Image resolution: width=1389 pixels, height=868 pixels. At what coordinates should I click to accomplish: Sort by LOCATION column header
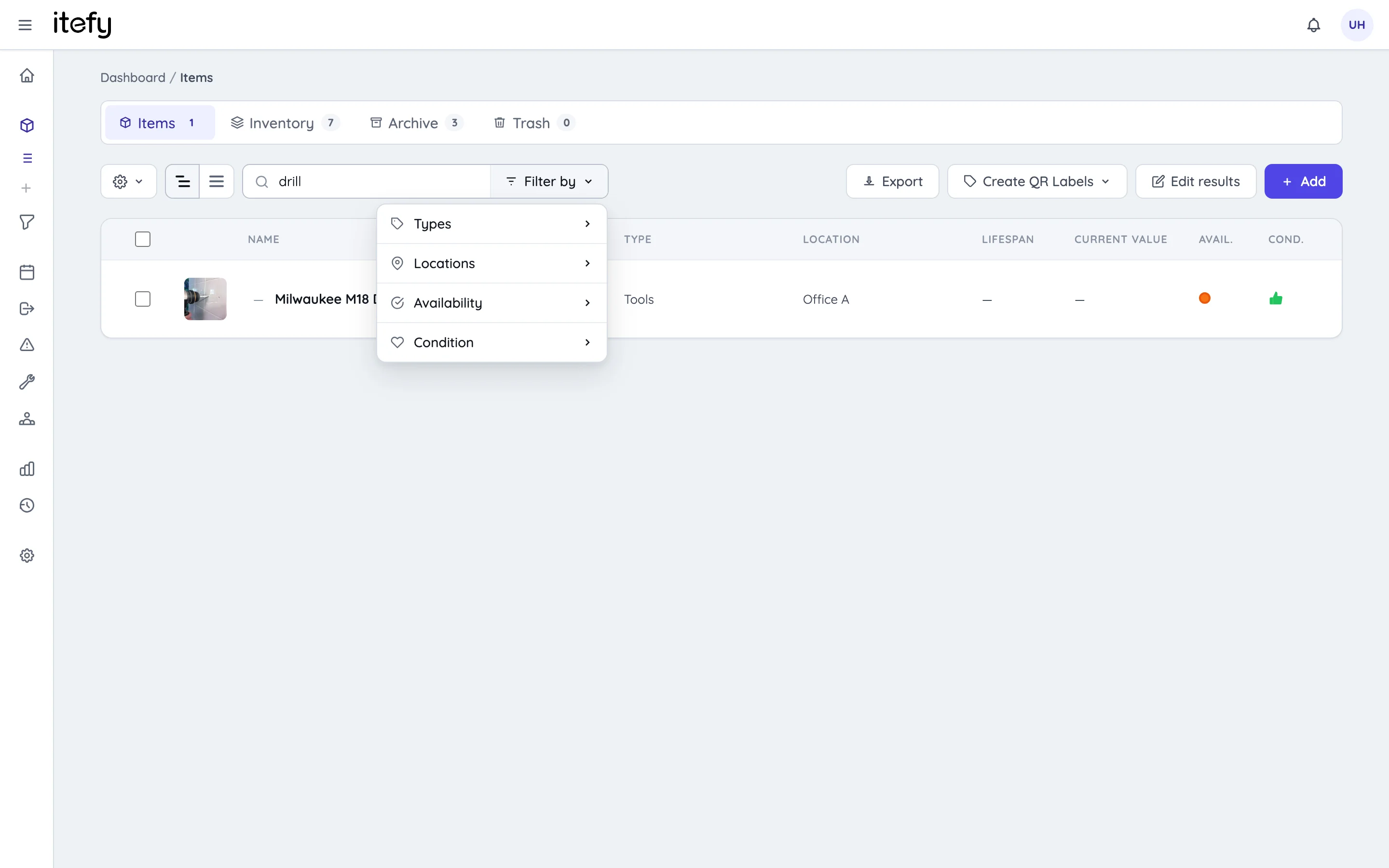click(x=831, y=239)
